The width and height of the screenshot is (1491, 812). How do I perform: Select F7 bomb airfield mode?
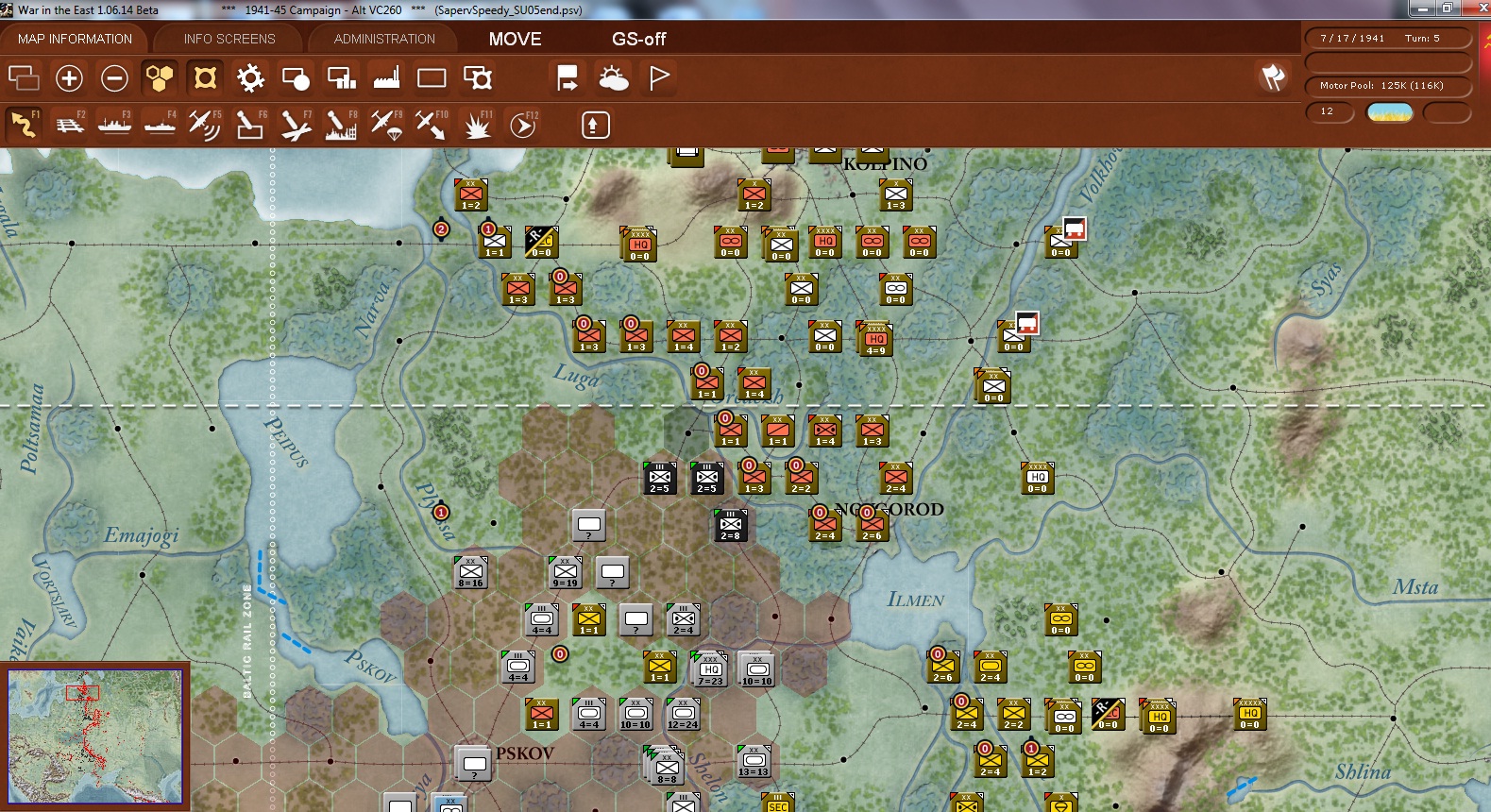pos(296,125)
